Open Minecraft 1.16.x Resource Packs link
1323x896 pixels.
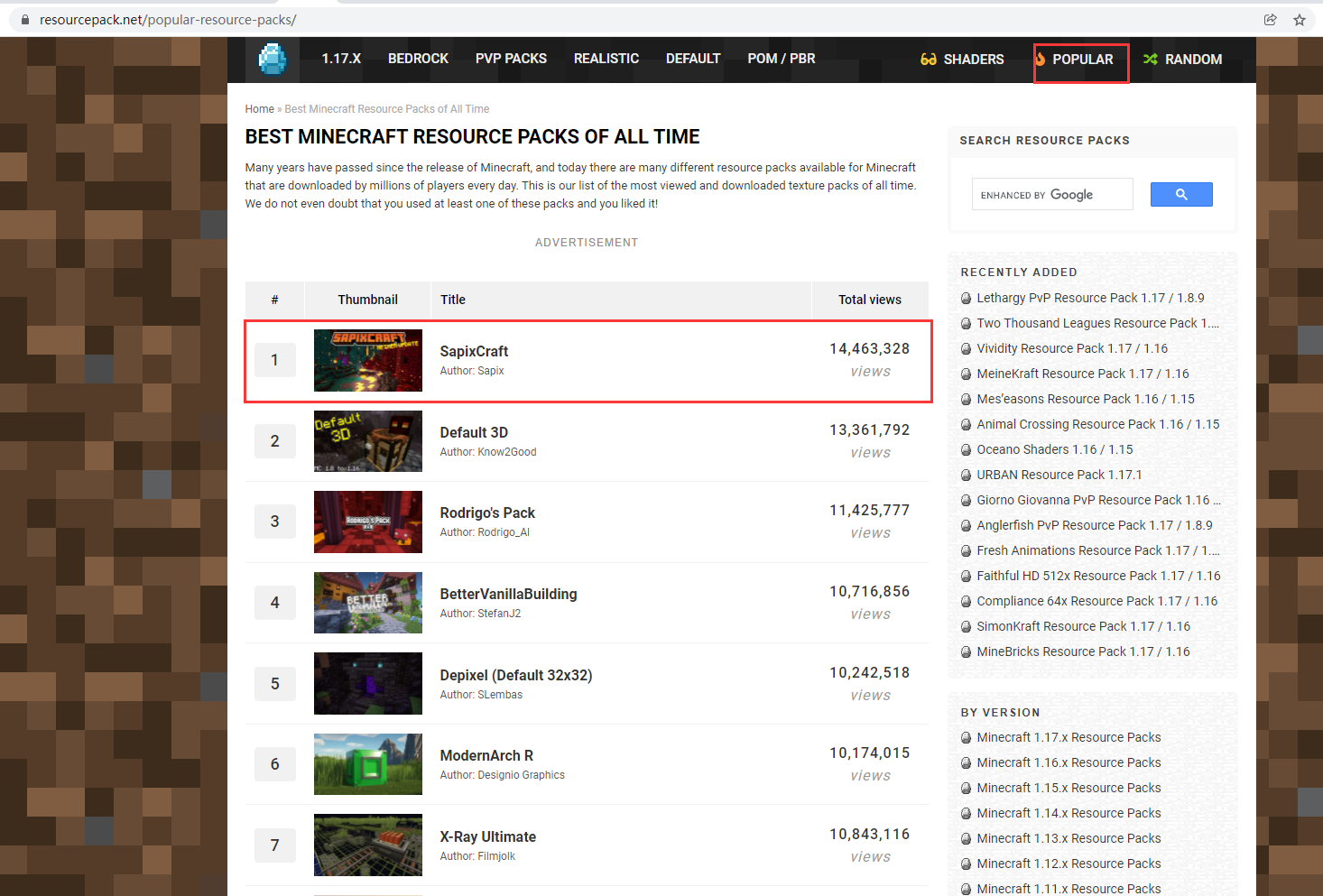1069,762
